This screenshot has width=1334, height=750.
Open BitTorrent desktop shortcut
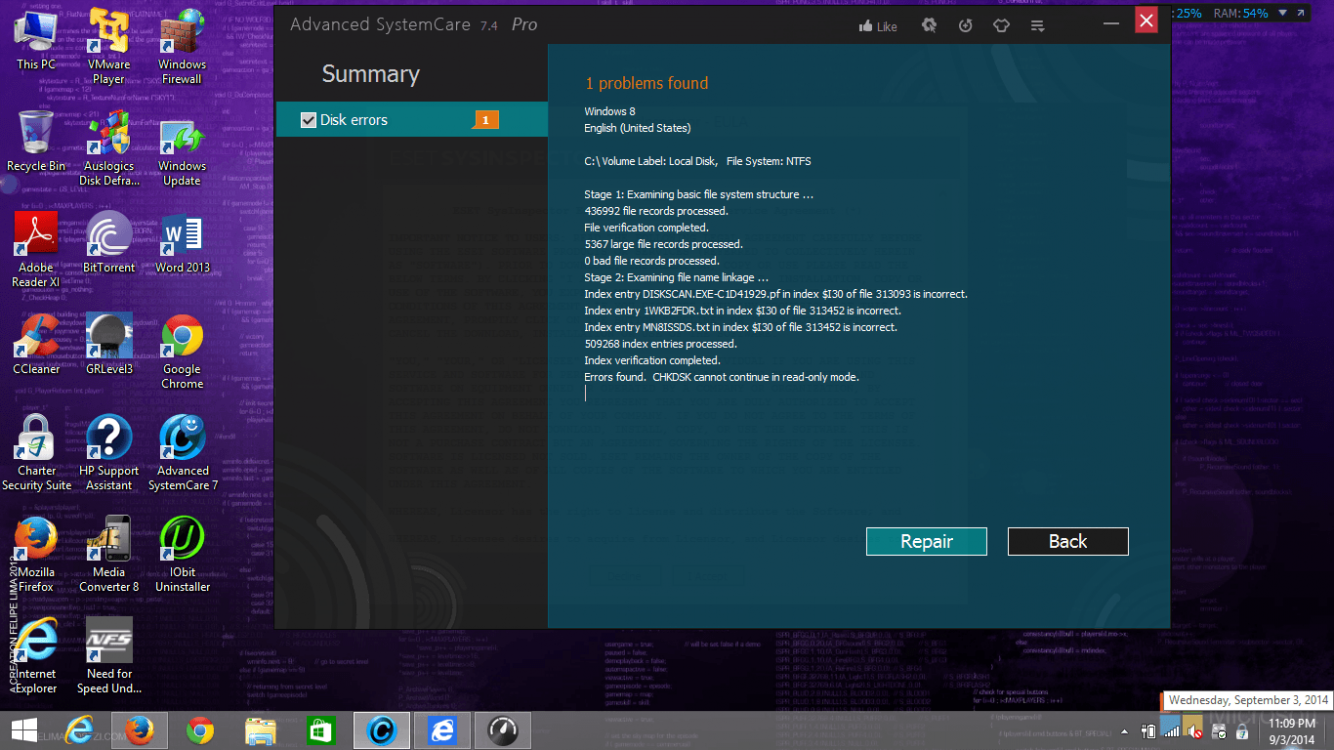click(x=109, y=243)
